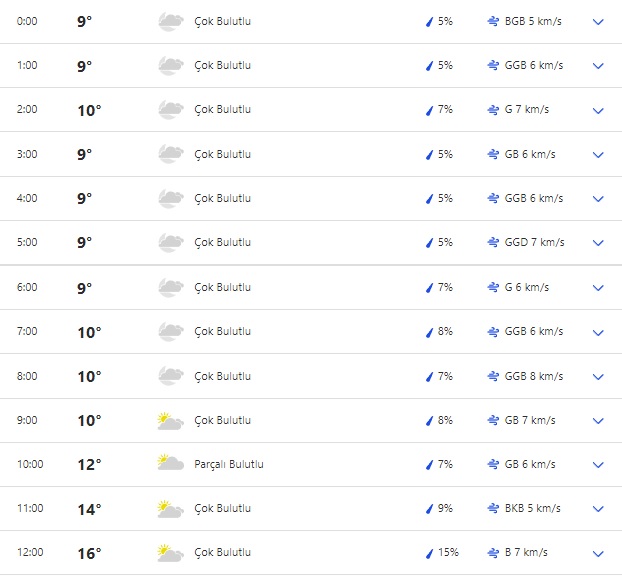The height and width of the screenshot is (576, 622).
Task: Click the cloudy weather icon at 0:00
Action: click(x=171, y=21)
